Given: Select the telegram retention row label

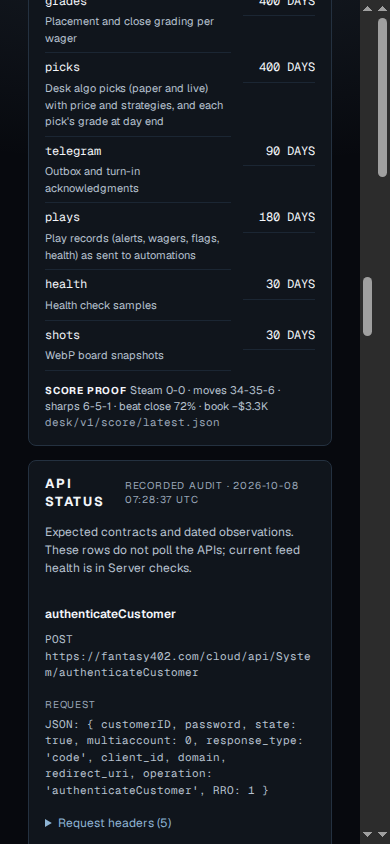Looking at the screenshot, I should click(x=73, y=151).
